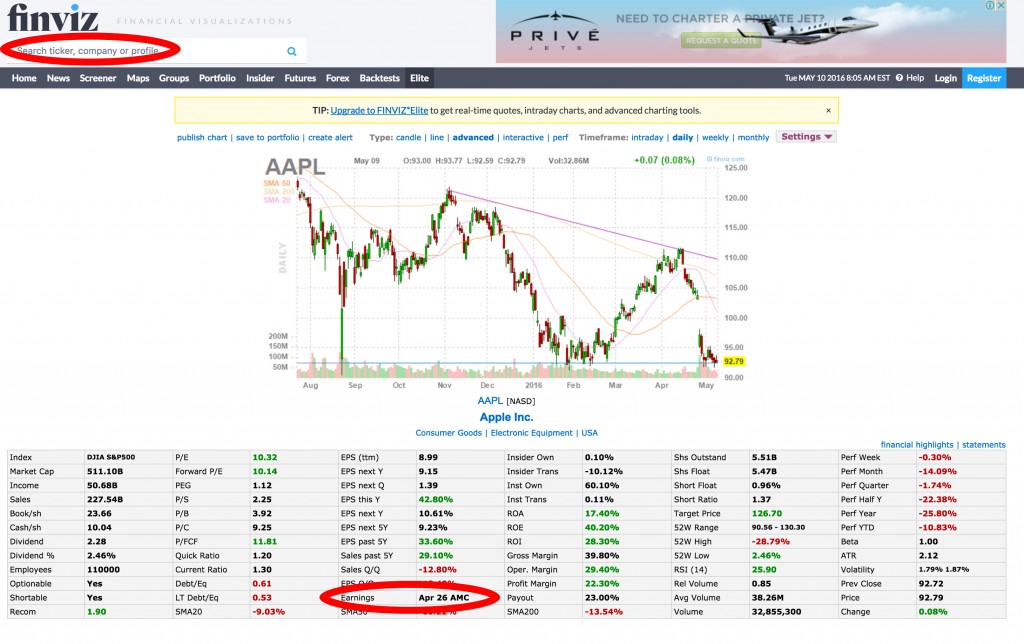Switch chart type to candle
The image size is (1024, 644).
(408, 137)
